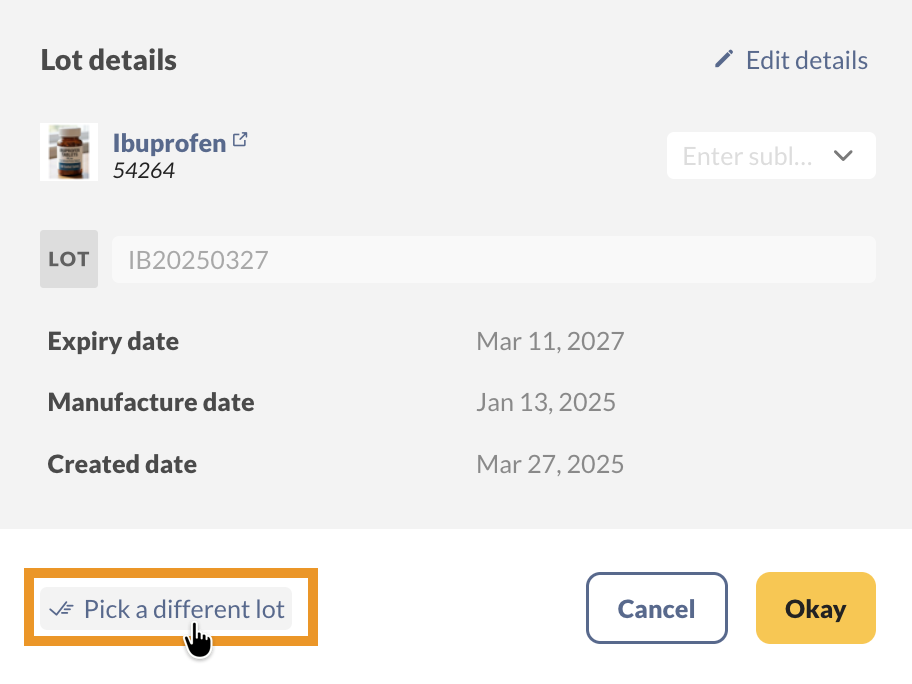Screen dimensions: 912x684
Task: Click the Expiry date value Mar 11, 2027
Action: [x=550, y=341]
